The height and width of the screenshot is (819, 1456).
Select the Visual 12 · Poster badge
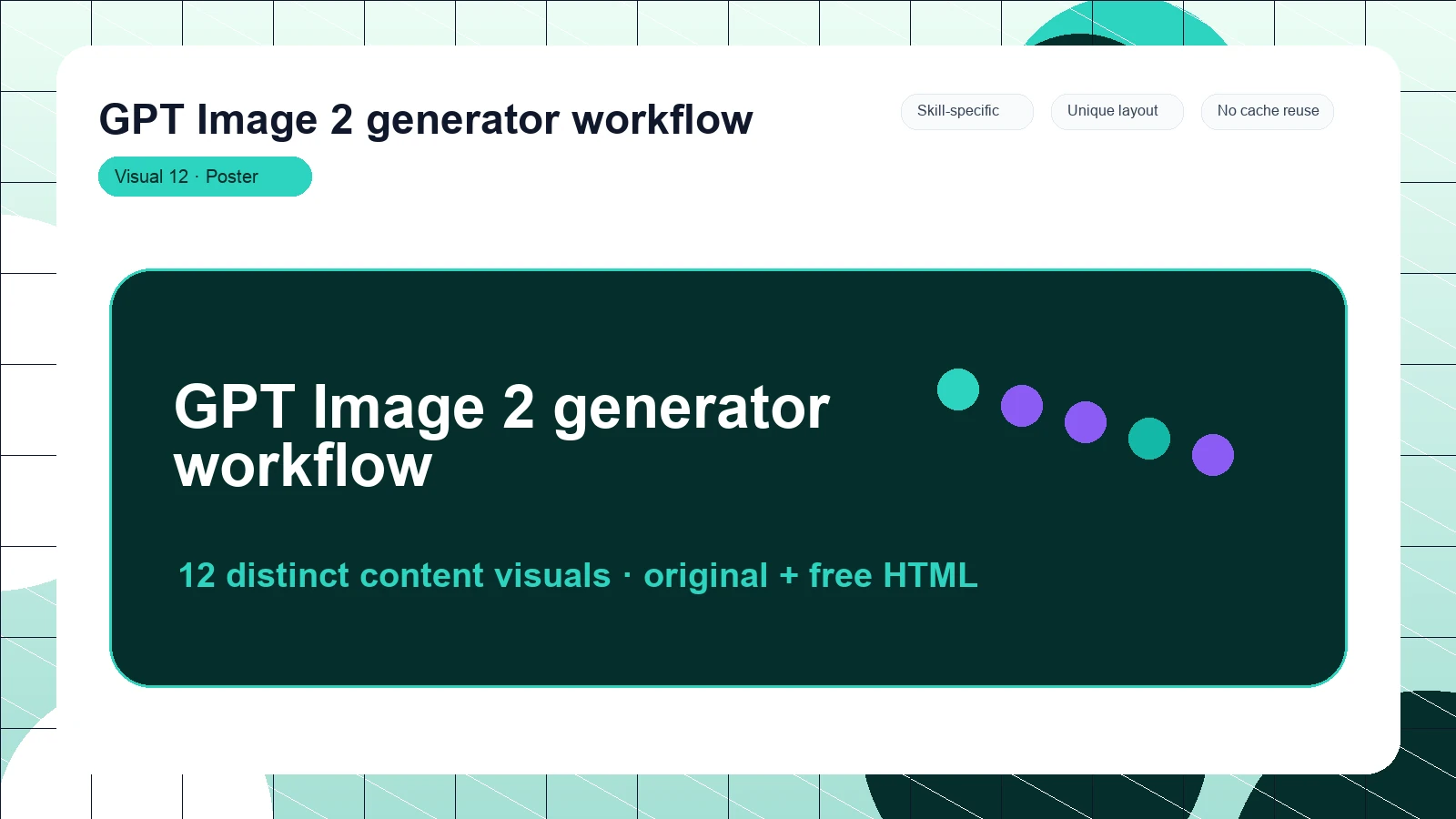[205, 177]
